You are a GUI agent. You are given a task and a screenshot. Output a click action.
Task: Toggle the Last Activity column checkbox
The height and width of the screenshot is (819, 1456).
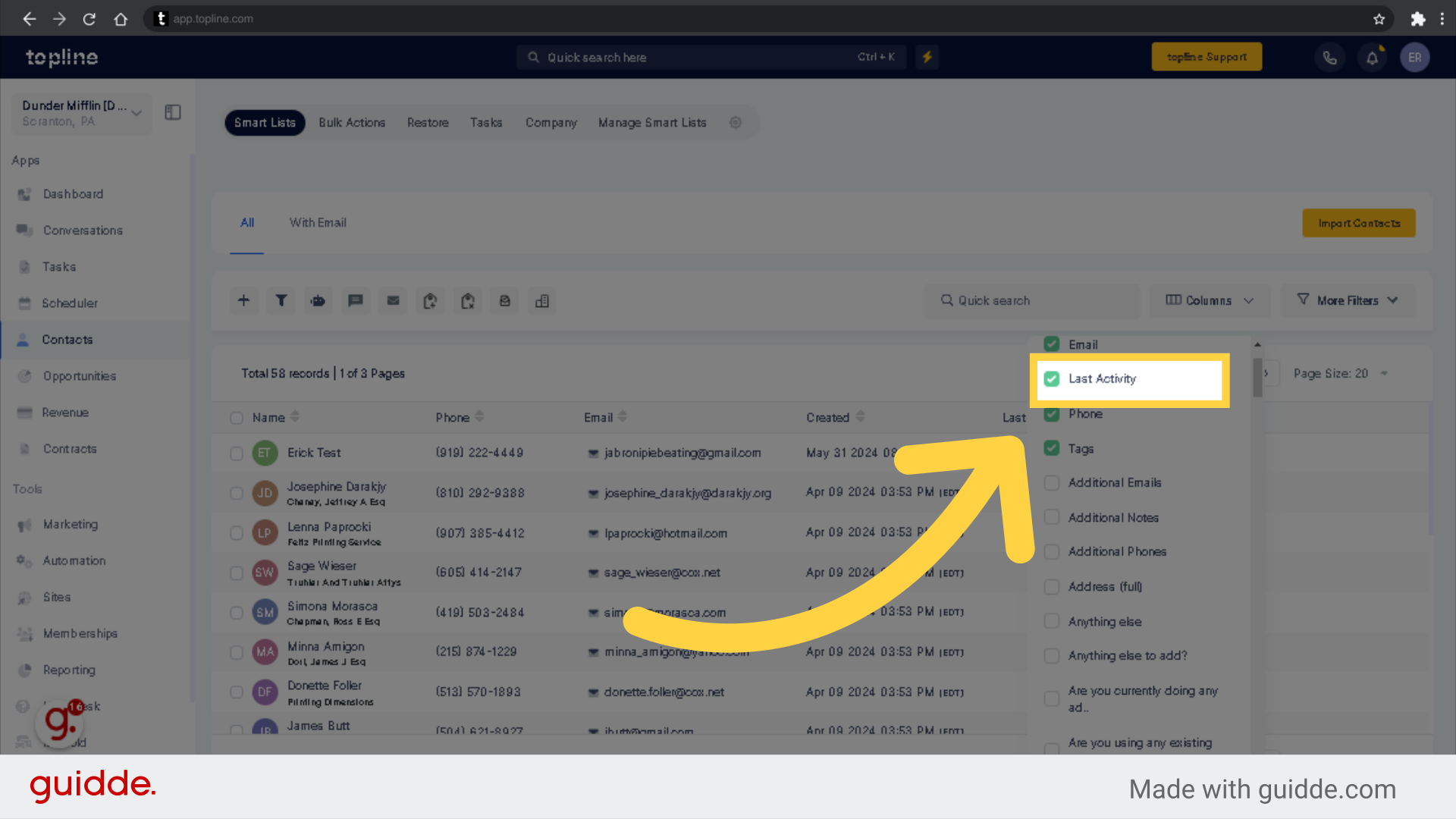tap(1051, 378)
